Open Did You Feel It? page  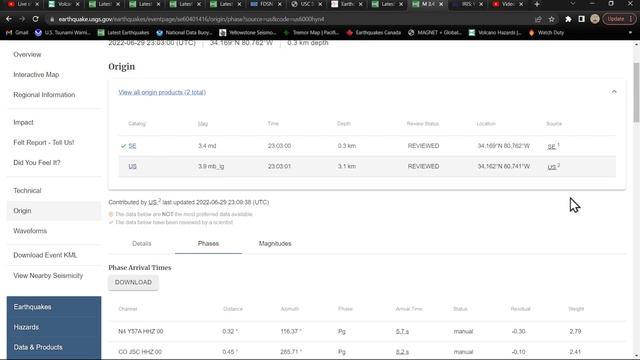pyautogui.click(x=37, y=162)
